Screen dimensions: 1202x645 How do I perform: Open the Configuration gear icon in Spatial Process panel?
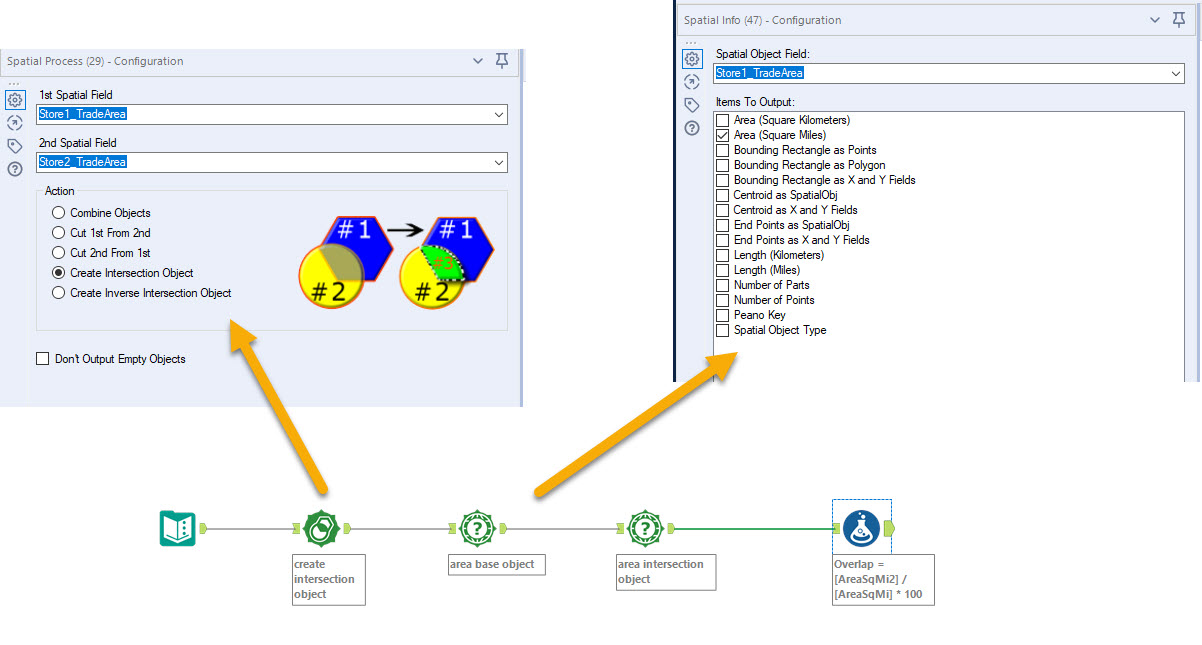tap(14, 101)
